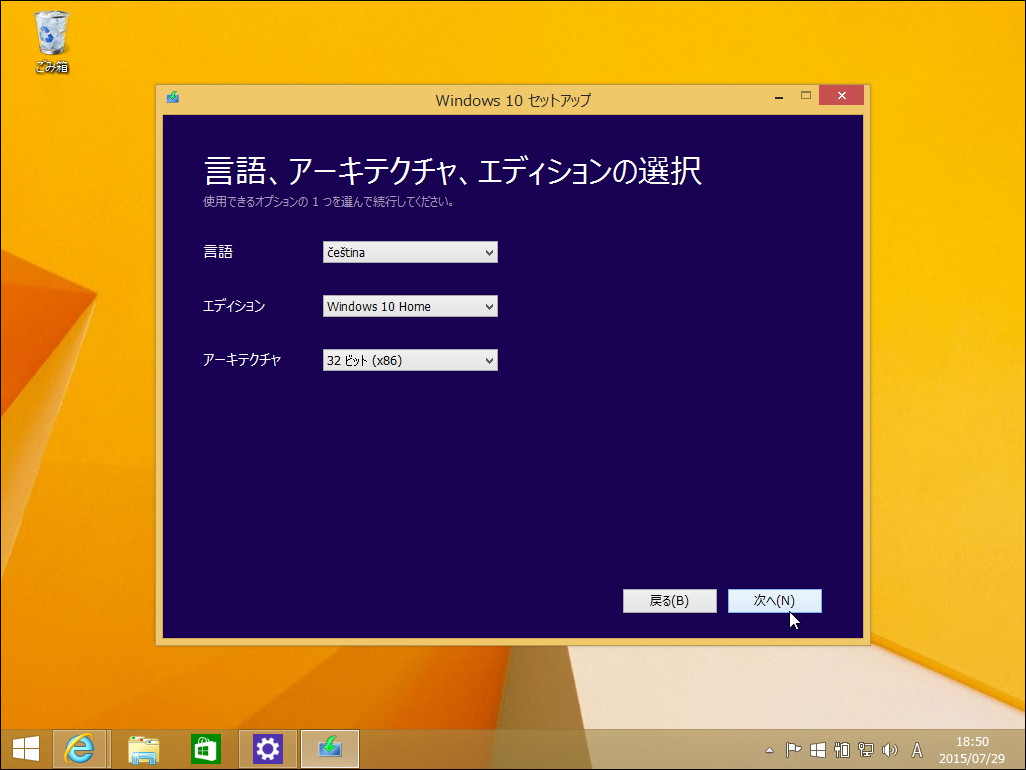Adjust sound via the speaker tray icon

[890, 749]
